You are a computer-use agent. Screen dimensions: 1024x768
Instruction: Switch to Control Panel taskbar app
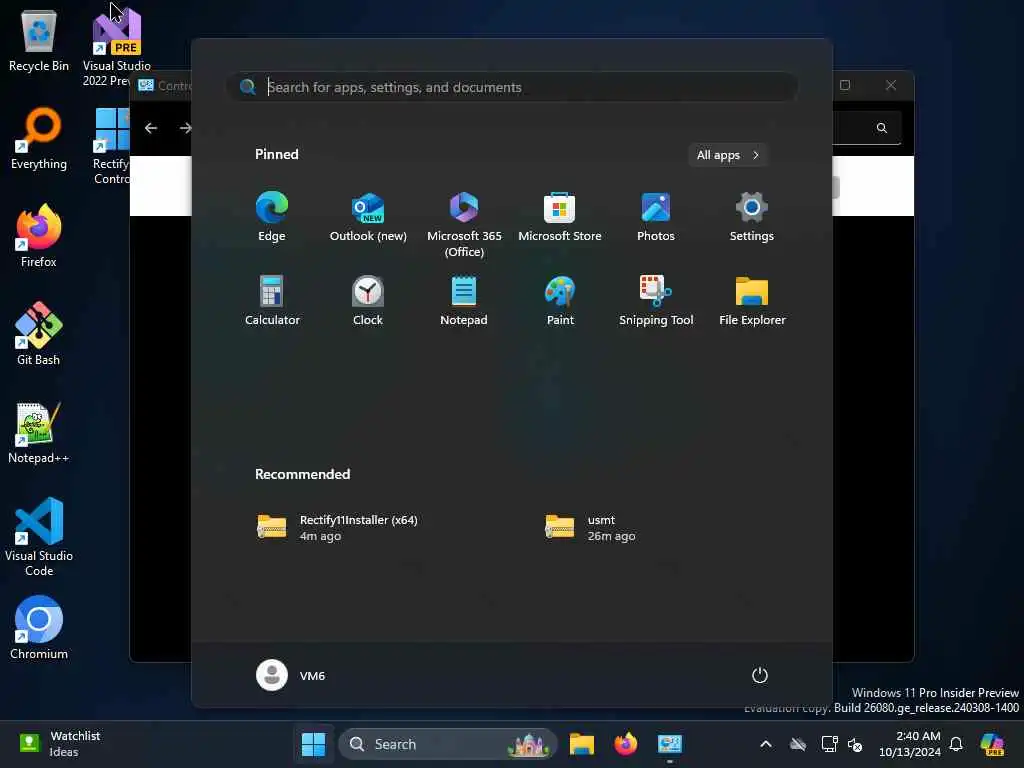point(670,744)
